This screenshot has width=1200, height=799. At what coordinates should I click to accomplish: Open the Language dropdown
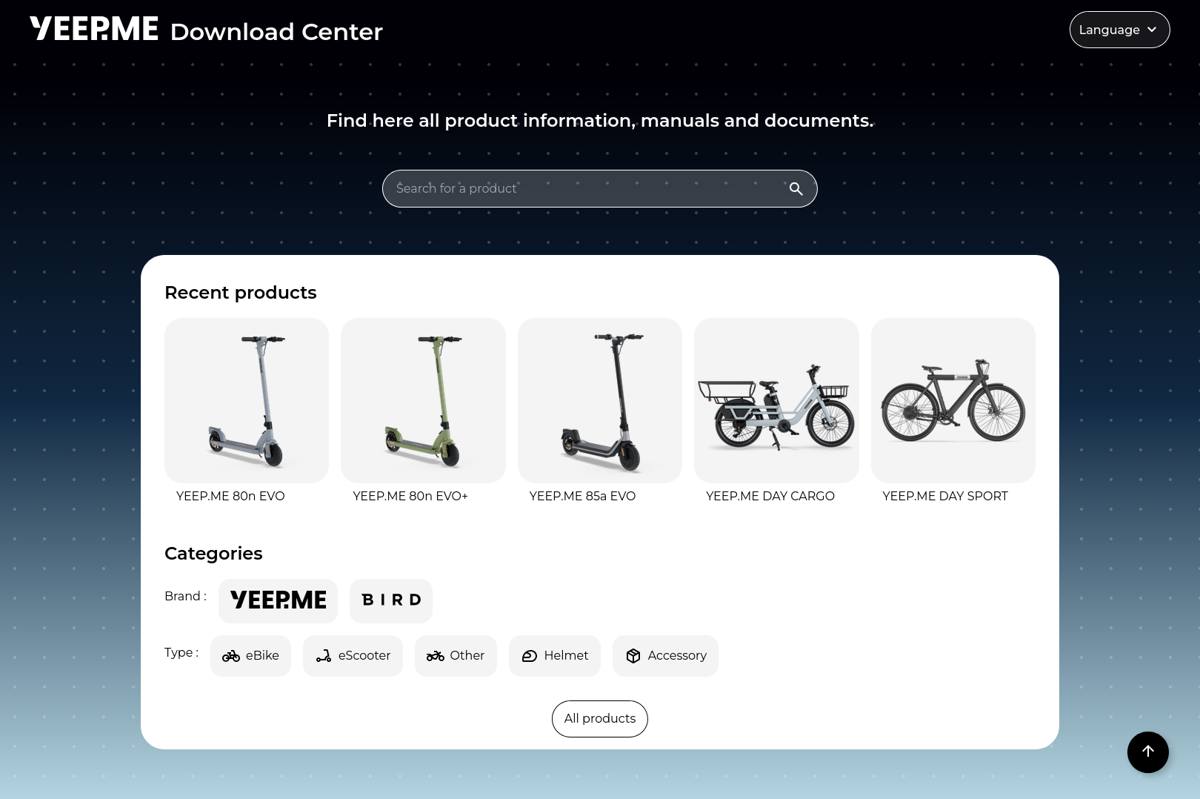click(1120, 30)
